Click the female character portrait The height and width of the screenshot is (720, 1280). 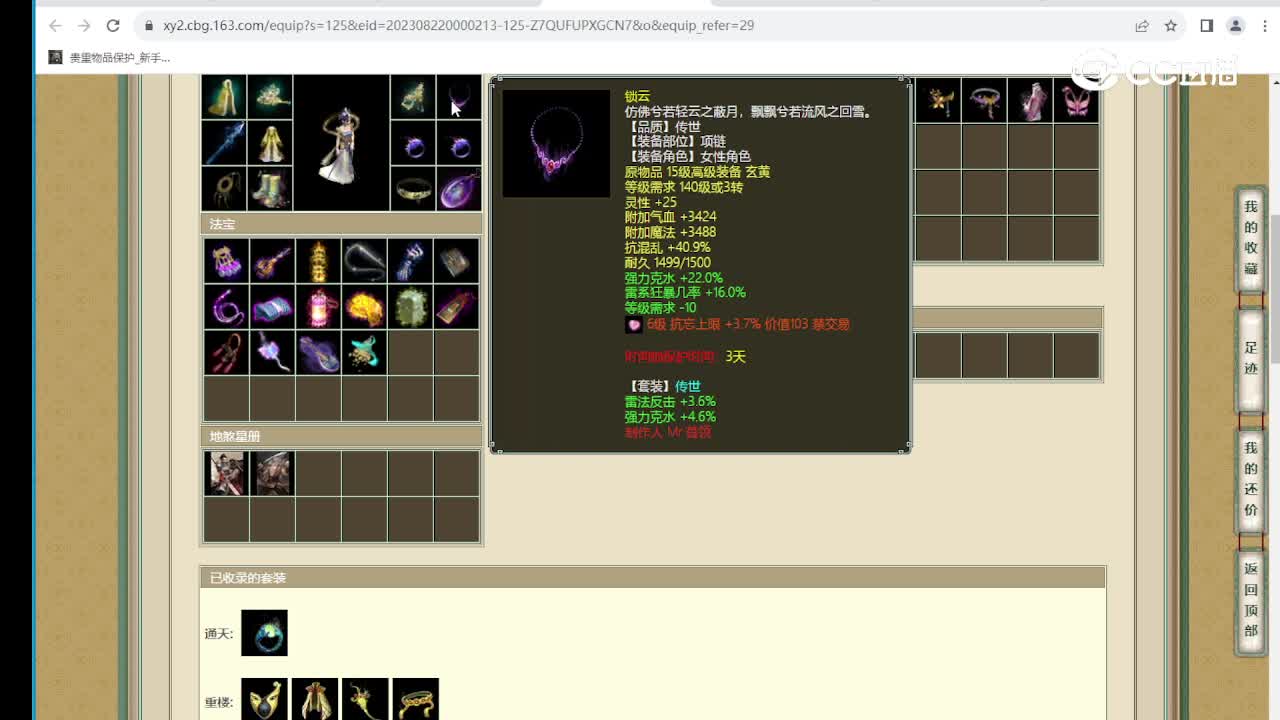point(341,143)
